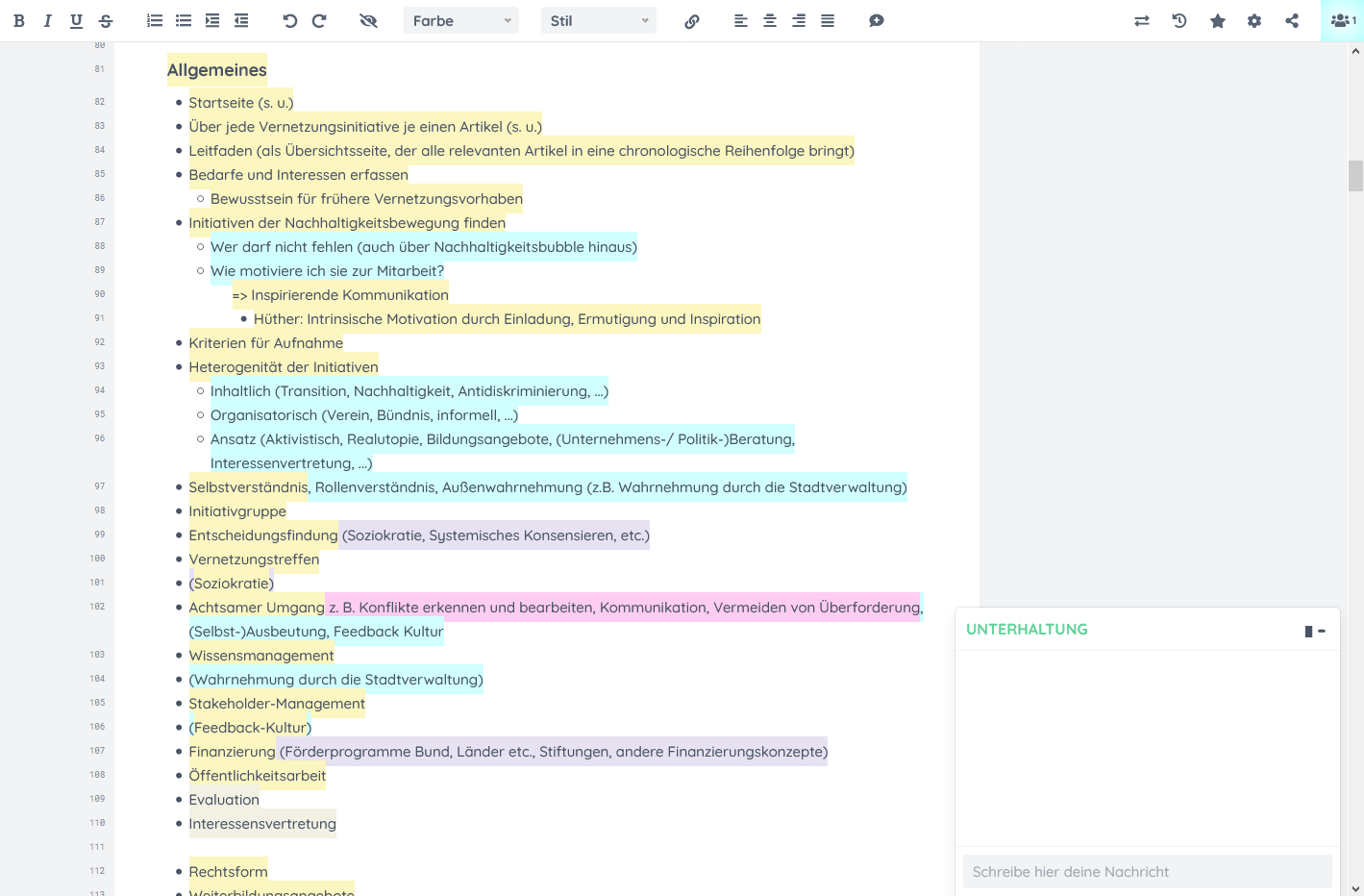Click the Wissensmanagement bullet

coord(261,656)
